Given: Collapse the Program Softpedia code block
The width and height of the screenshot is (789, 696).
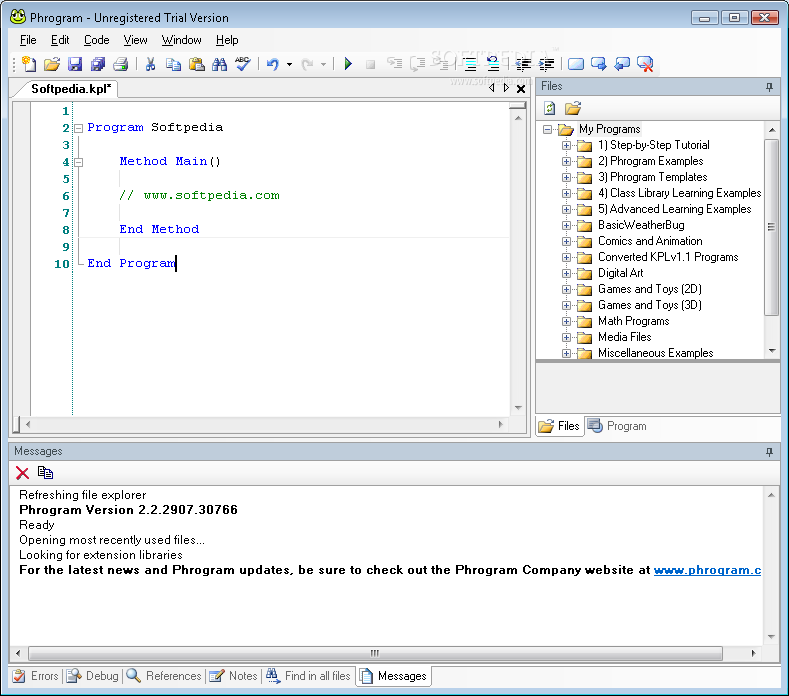Looking at the screenshot, I should pyautogui.click(x=78, y=128).
